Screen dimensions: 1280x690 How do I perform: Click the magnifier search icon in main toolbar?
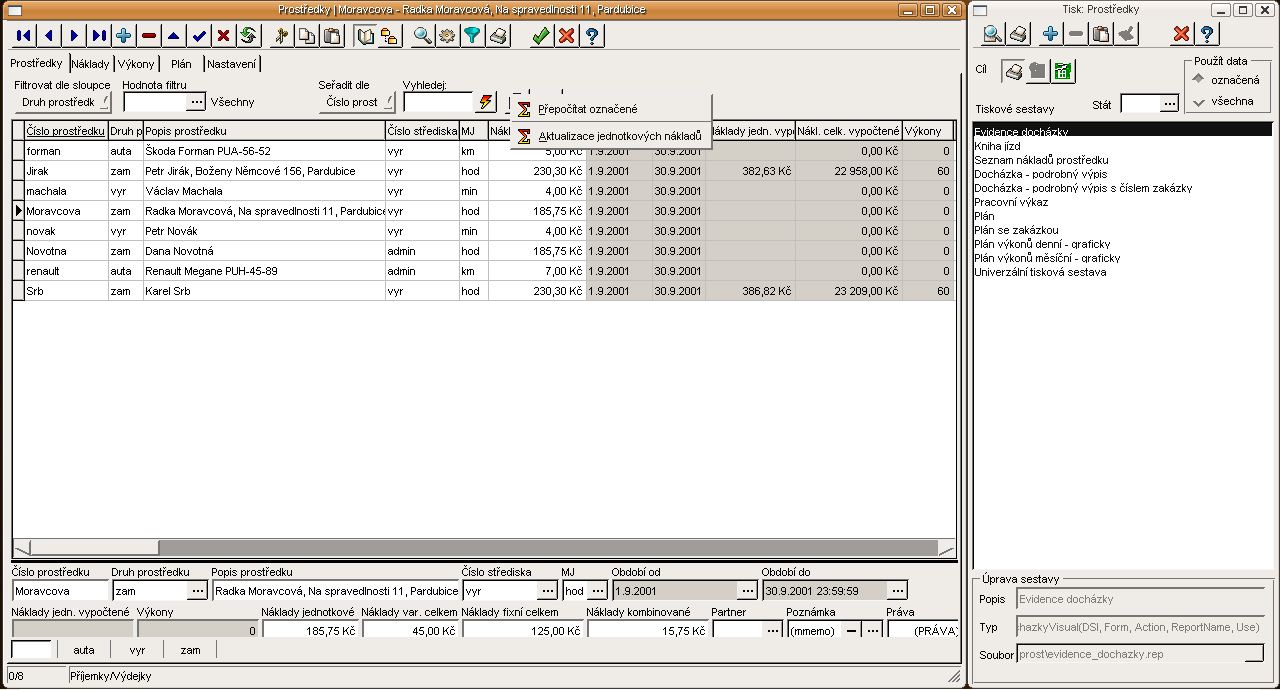(x=422, y=36)
